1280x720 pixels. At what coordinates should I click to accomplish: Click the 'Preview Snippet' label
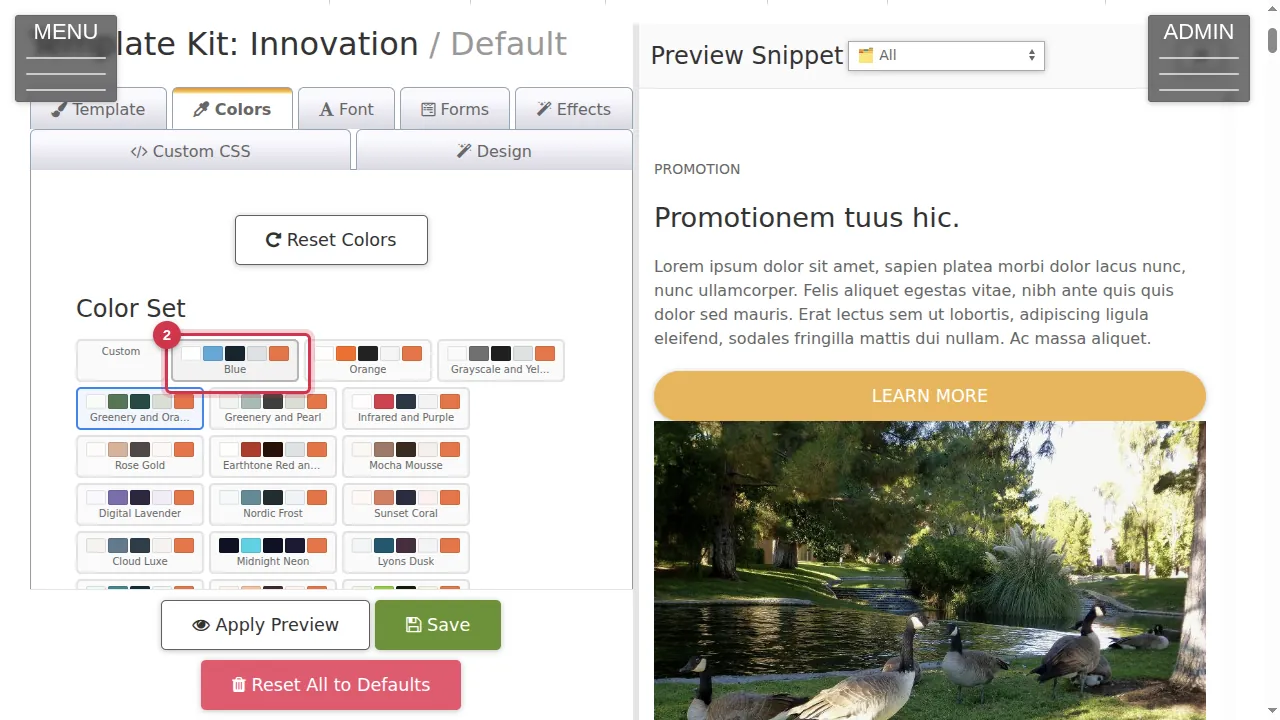point(747,56)
